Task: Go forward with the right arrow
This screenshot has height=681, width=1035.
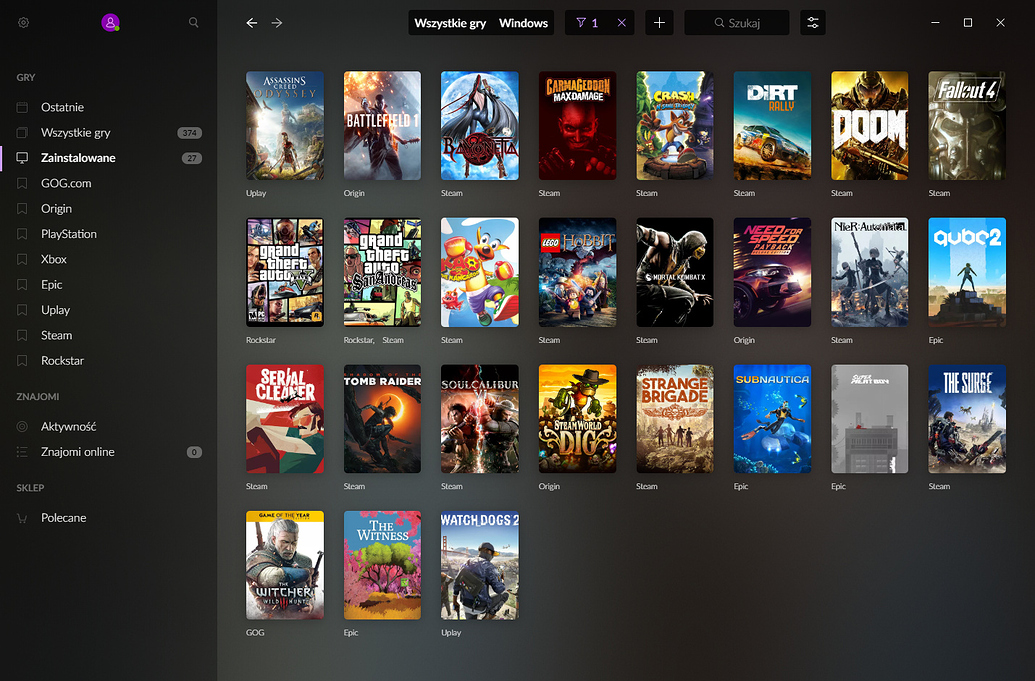Action: 277,23
